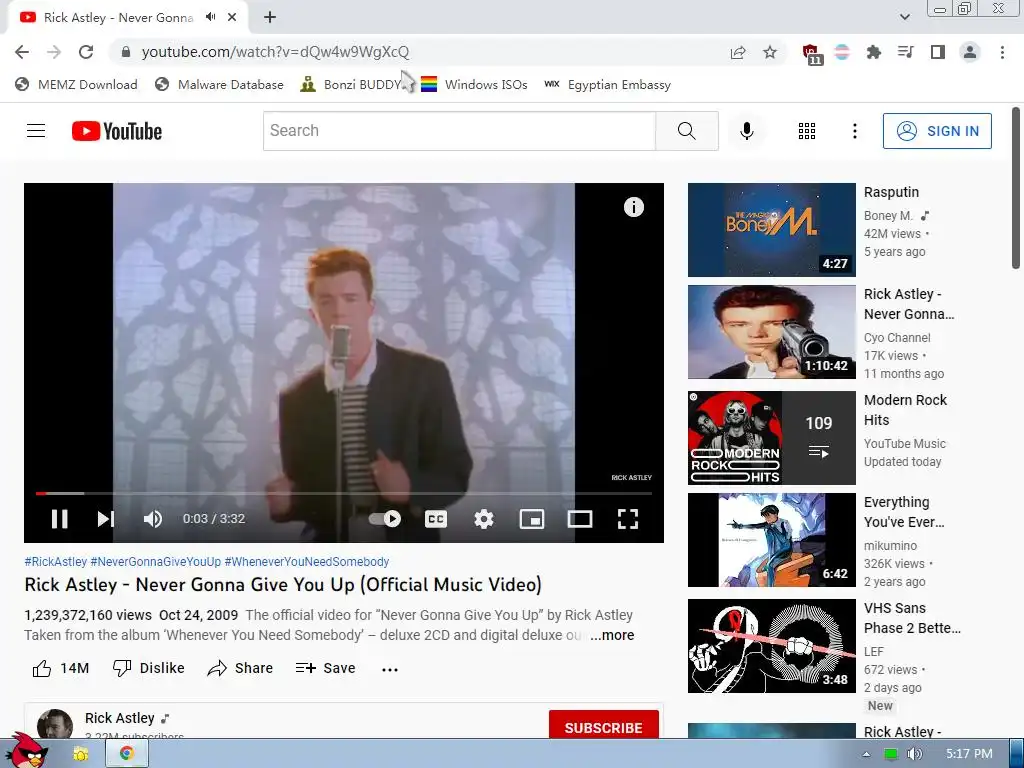Reload the page
Screen dimensions: 1024x768
click(86, 52)
